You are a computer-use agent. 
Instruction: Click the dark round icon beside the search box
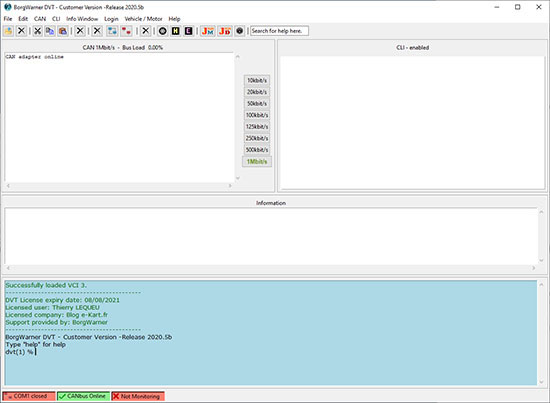pos(240,31)
